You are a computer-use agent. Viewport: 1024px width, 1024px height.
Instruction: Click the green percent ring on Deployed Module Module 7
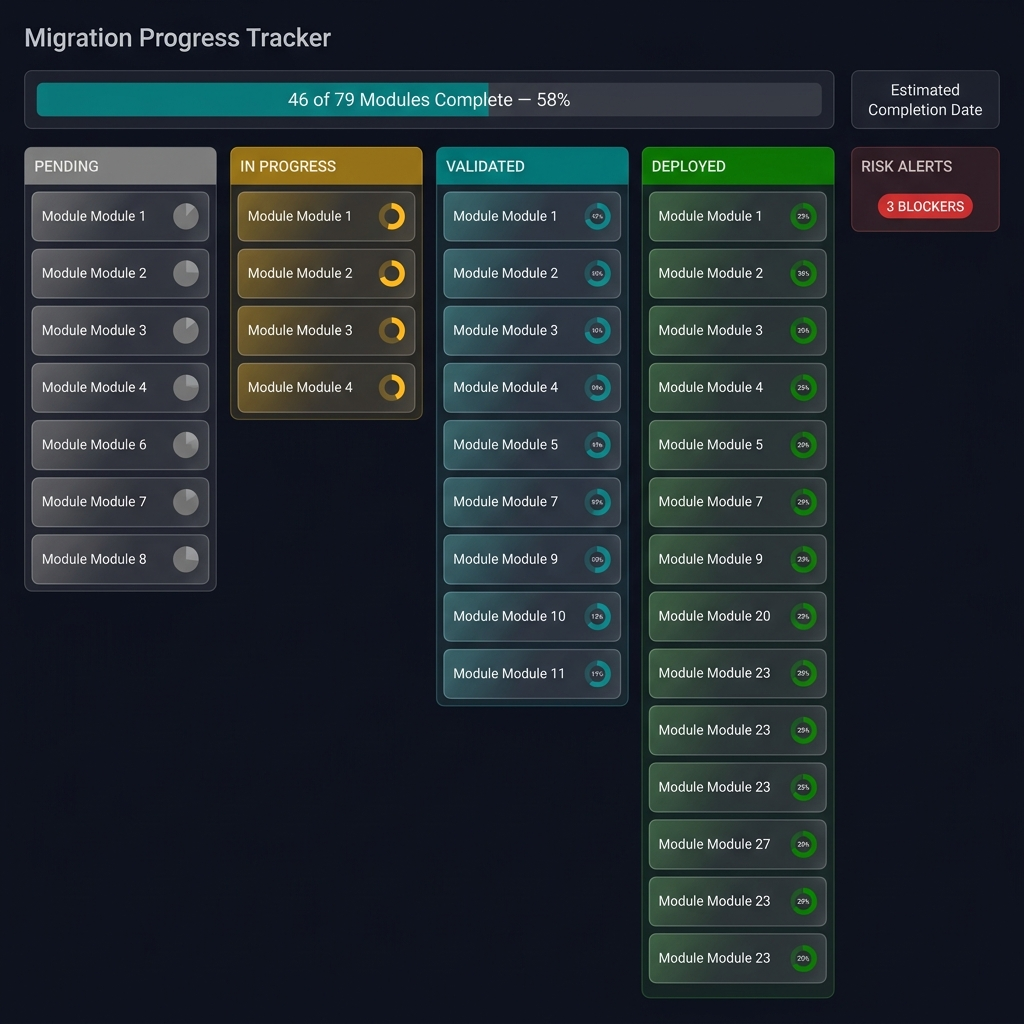[x=803, y=502]
